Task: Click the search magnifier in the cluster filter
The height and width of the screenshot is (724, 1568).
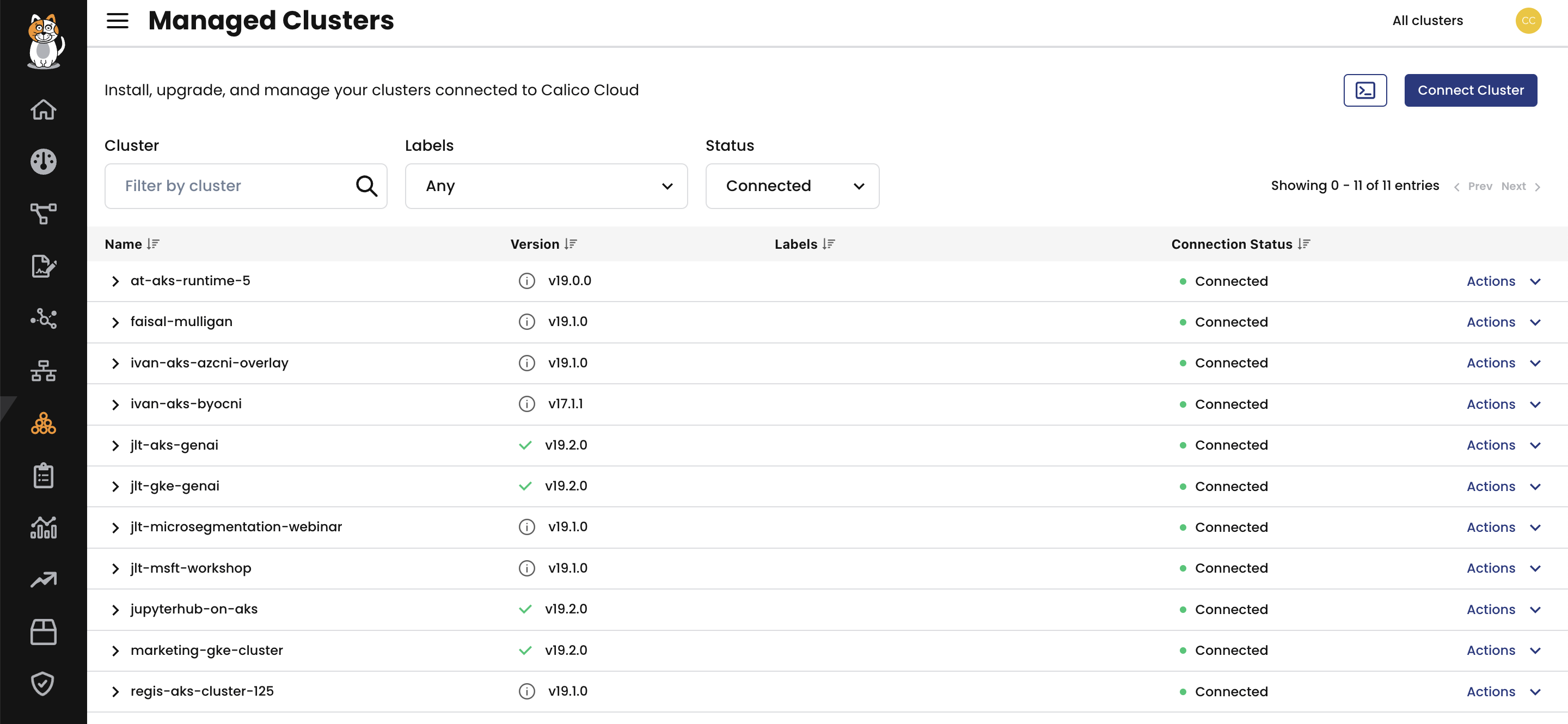Action: [x=366, y=186]
